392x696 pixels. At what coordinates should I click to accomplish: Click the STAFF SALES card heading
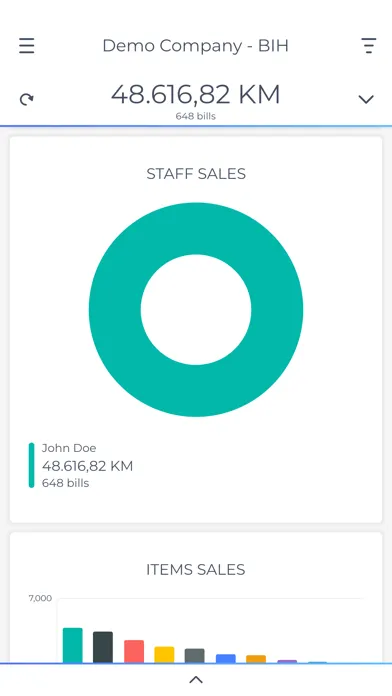click(x=196, y=174)
